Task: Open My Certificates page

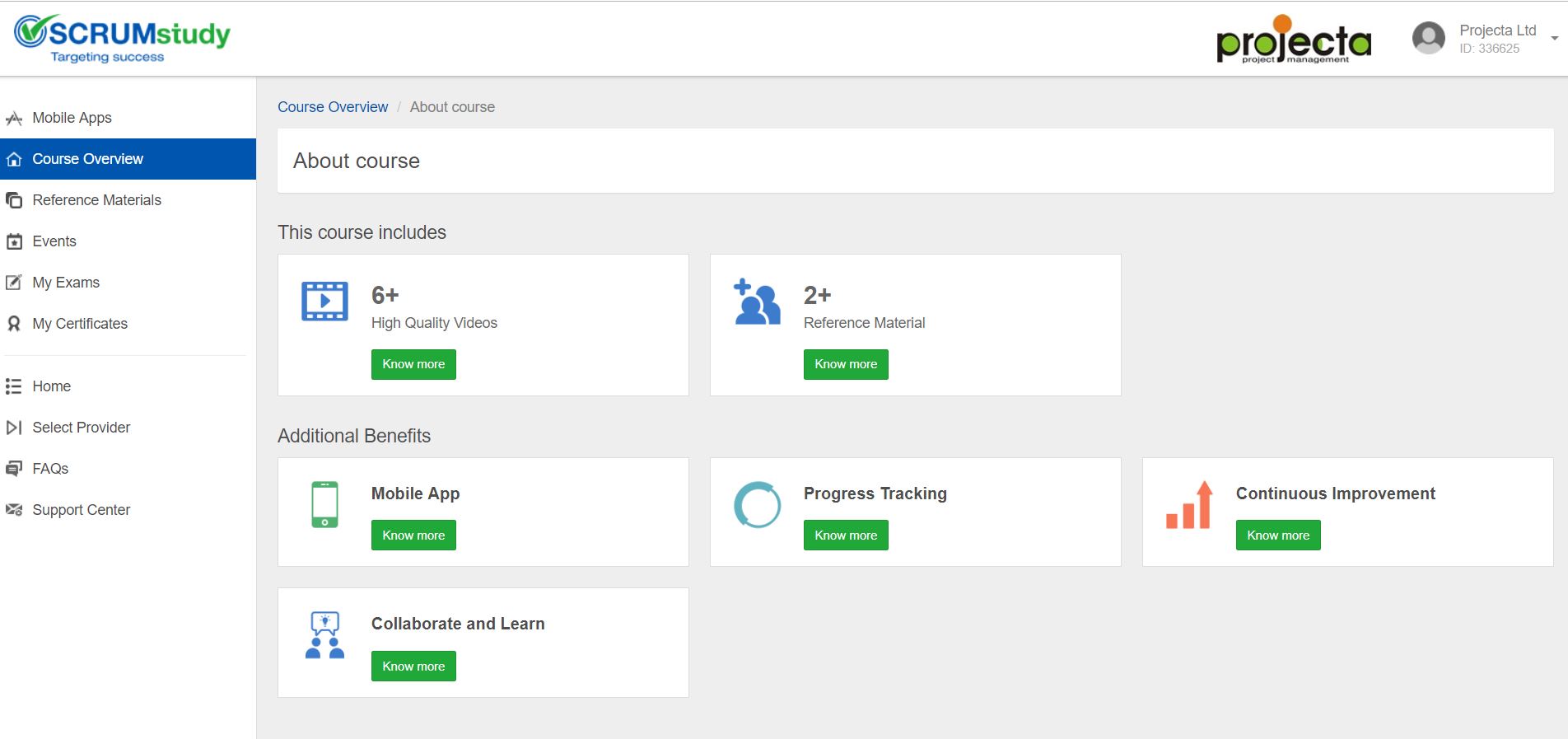Action: pos(80,324)
